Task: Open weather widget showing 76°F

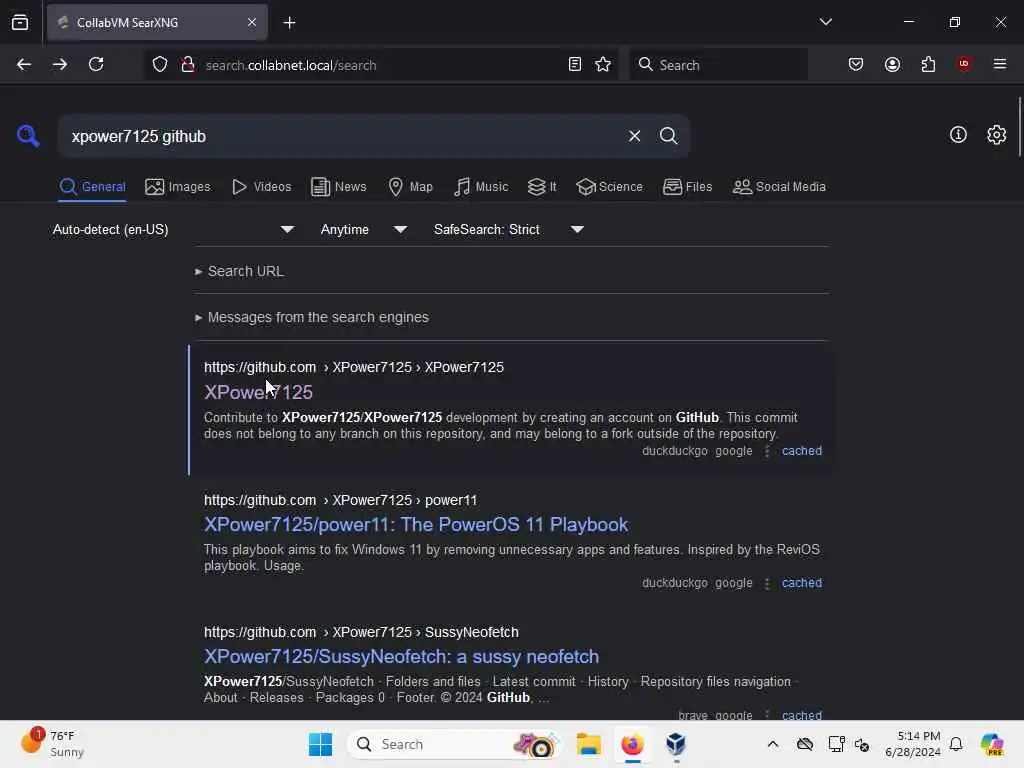Action: 52,743
